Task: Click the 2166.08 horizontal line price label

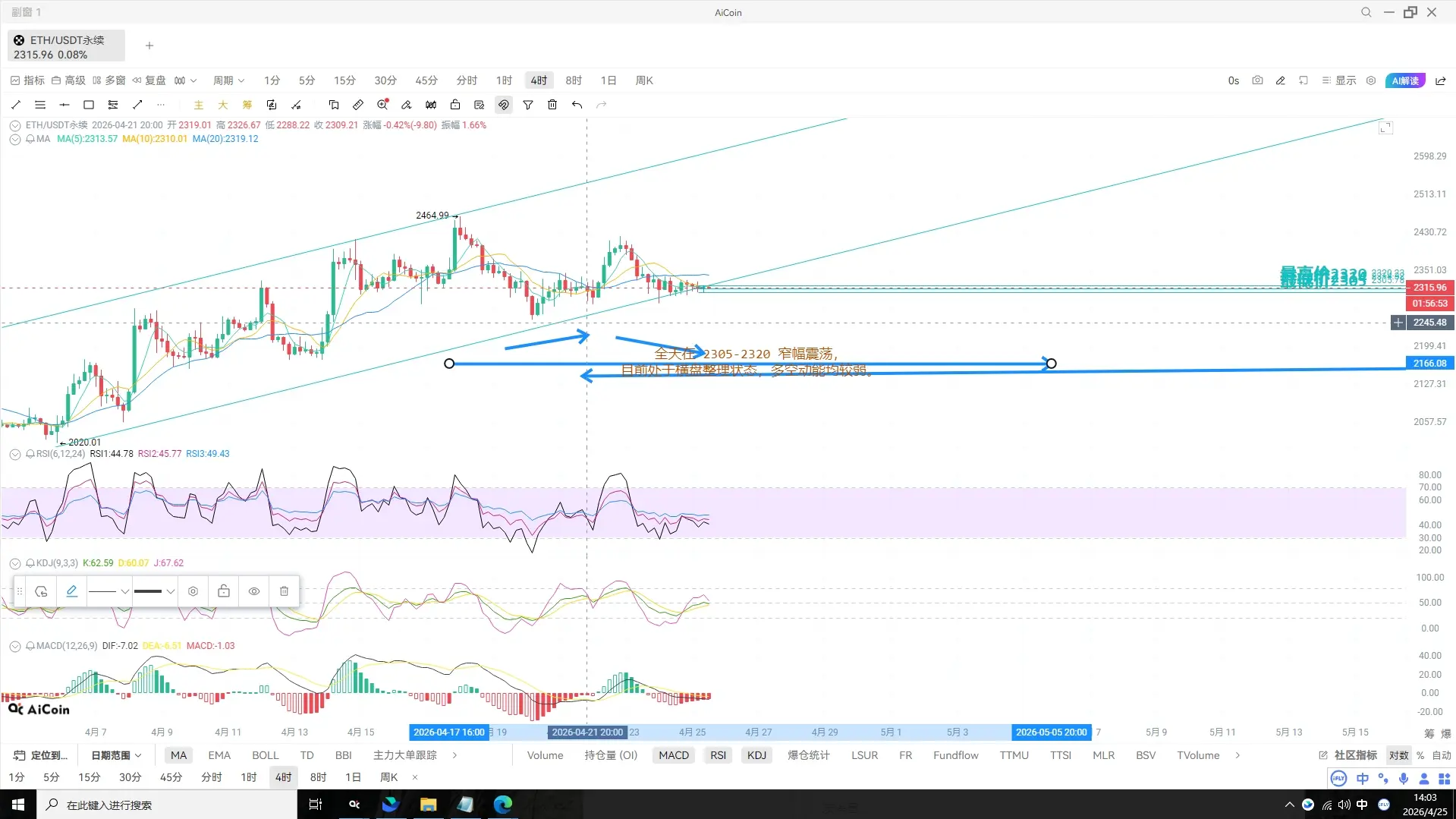Action: [x=1429, y=364]
